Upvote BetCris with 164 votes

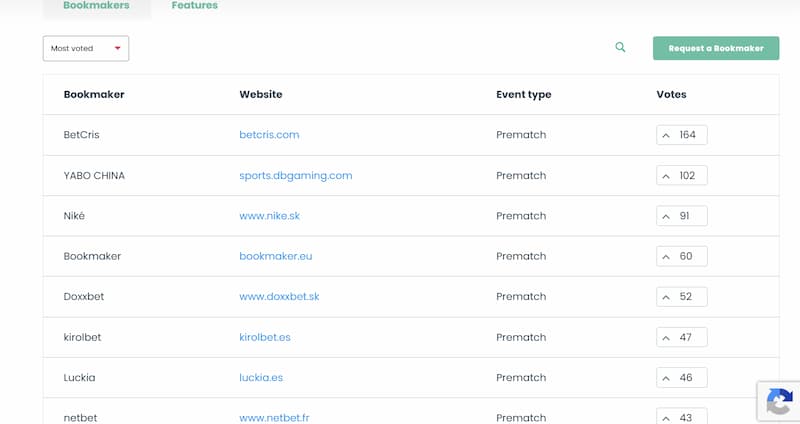click(682, 135)
